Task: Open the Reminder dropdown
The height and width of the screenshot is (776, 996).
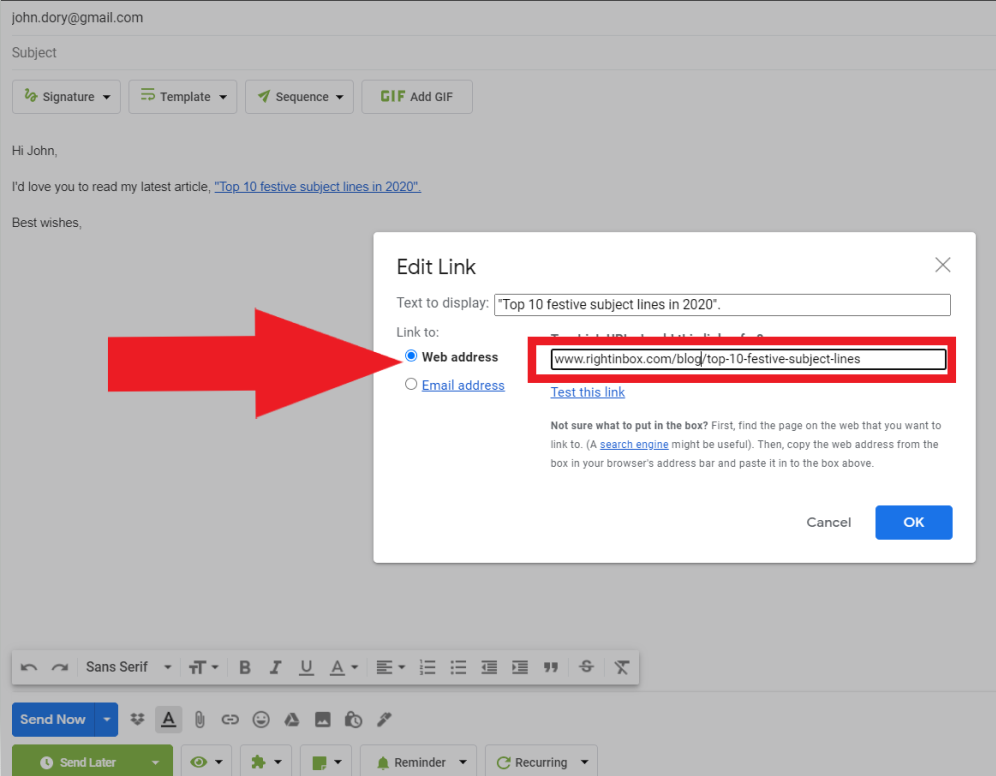Action: tap(419, 762)
